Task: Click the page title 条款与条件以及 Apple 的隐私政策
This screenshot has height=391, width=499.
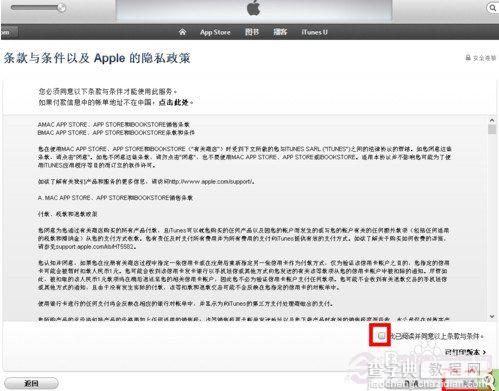Action: tap(97, 58)
